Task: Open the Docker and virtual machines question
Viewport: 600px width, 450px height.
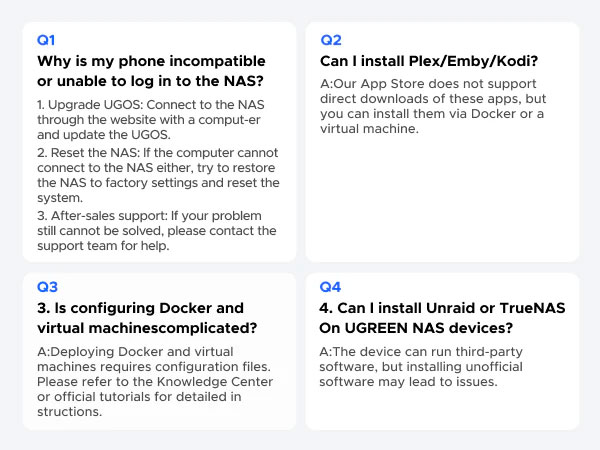Action: coord(147,318)
